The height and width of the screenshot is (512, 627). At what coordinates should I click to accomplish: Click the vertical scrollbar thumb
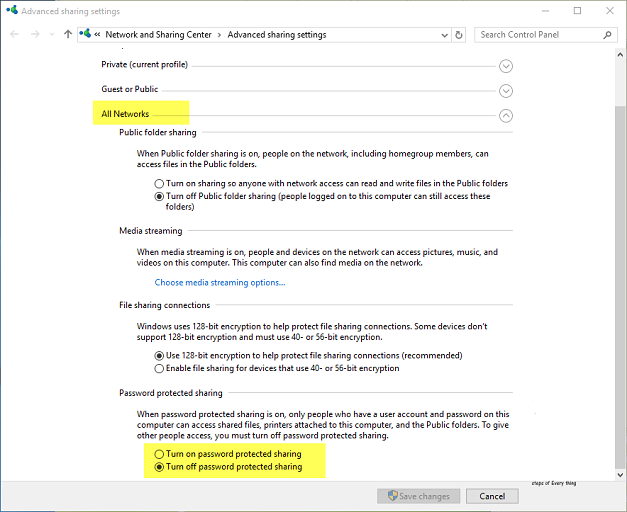tap(620, 286)
